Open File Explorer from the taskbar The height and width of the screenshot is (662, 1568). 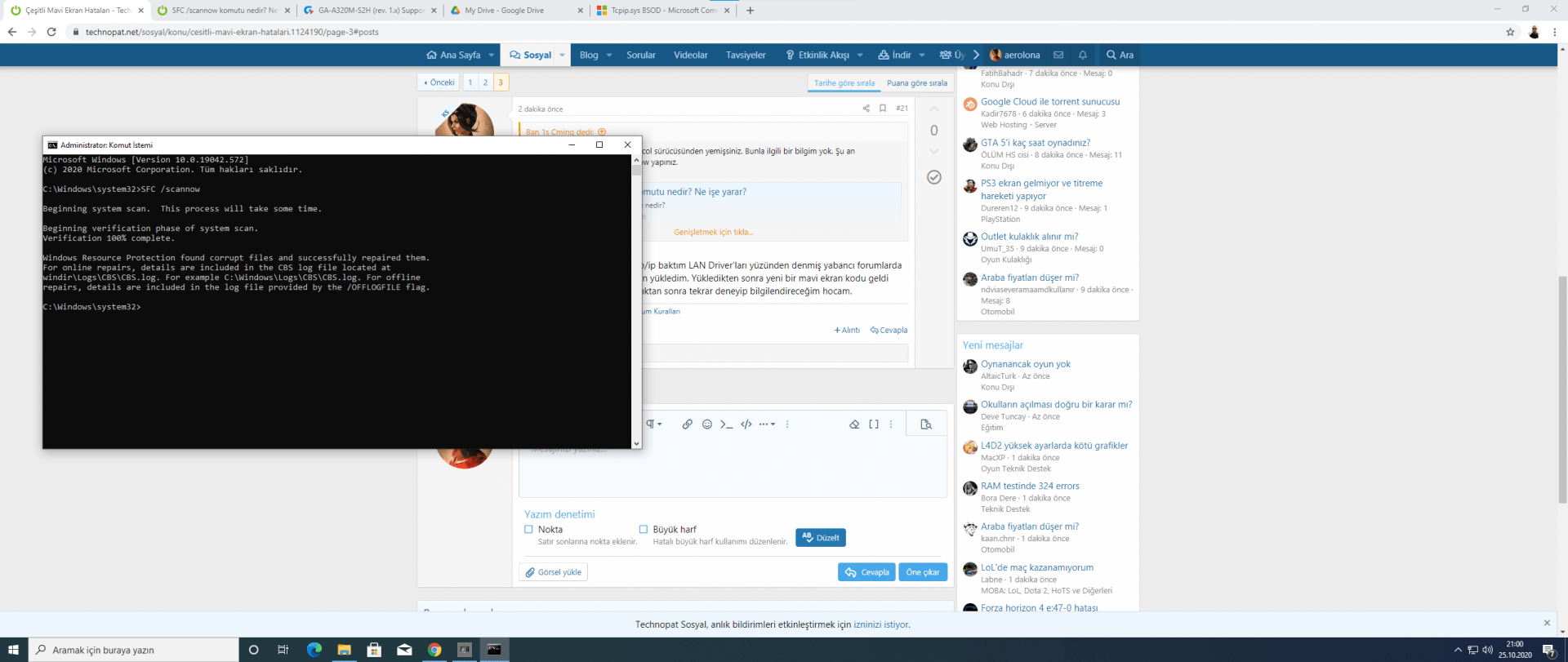click(345, 650)
